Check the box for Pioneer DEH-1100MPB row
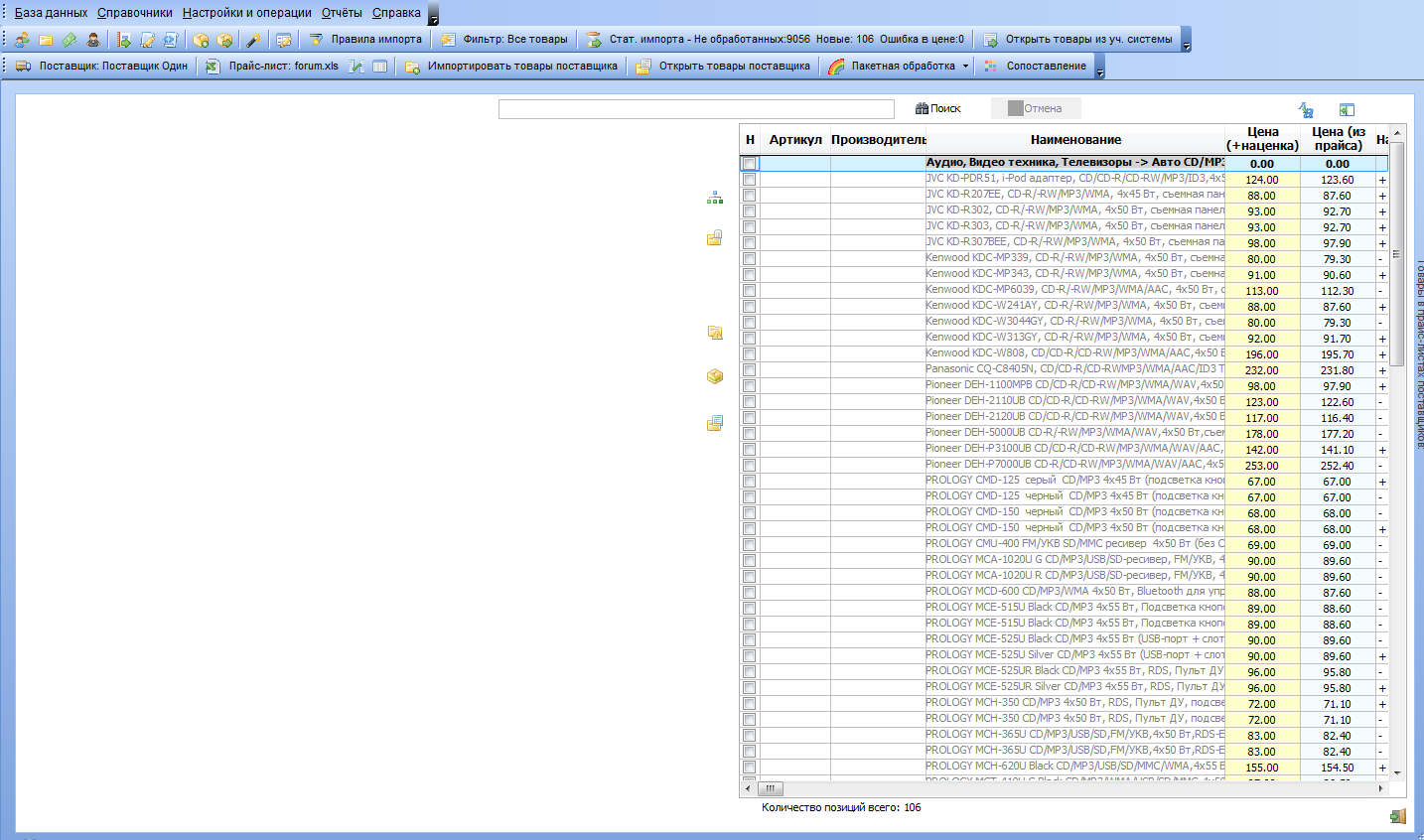1424x840 pixels. (x=750, y=386)
